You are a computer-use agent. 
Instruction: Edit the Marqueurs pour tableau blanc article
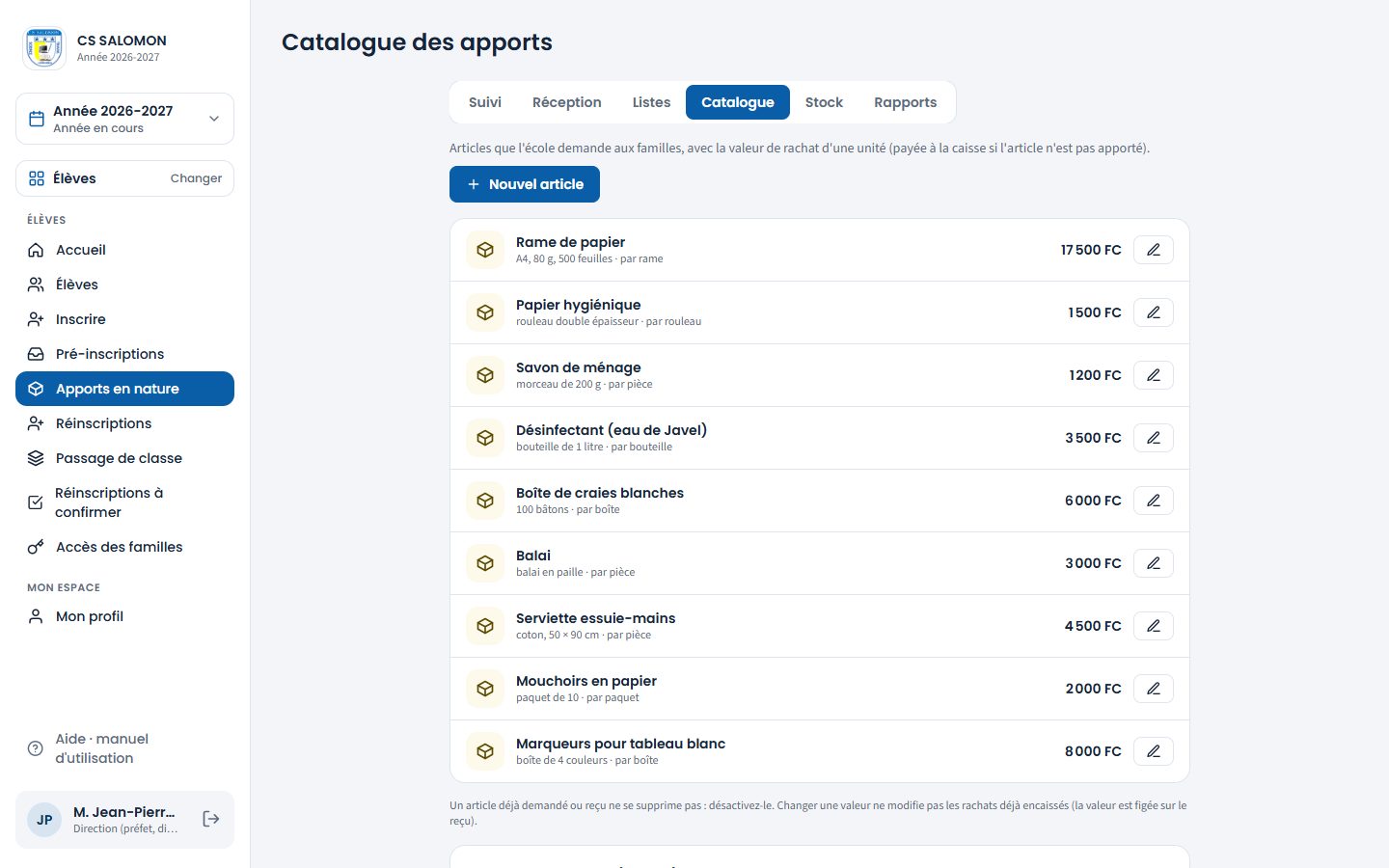tap(1153, 751)
